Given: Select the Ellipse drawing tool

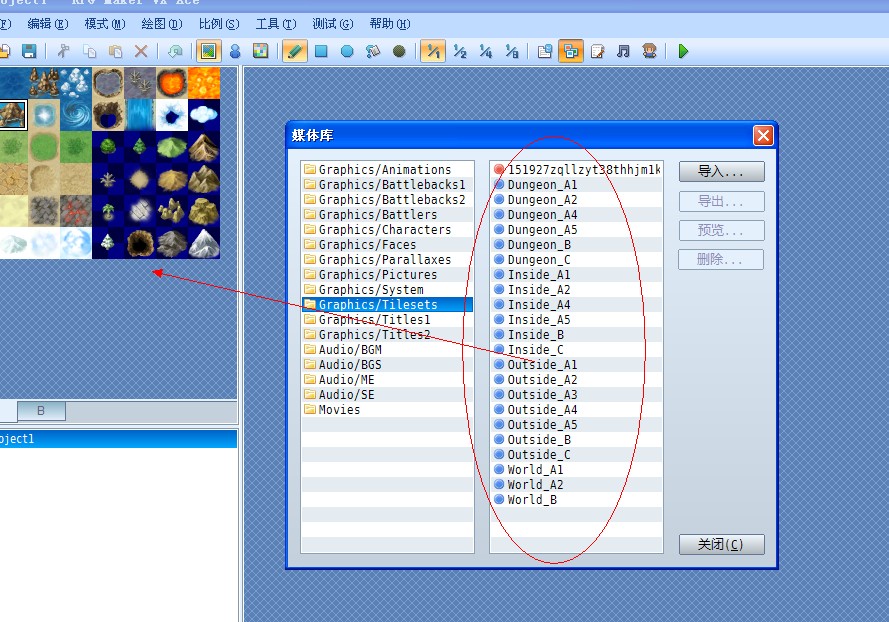Looking at the screenshot, I should pyautogui.click(x=347, y=52).
